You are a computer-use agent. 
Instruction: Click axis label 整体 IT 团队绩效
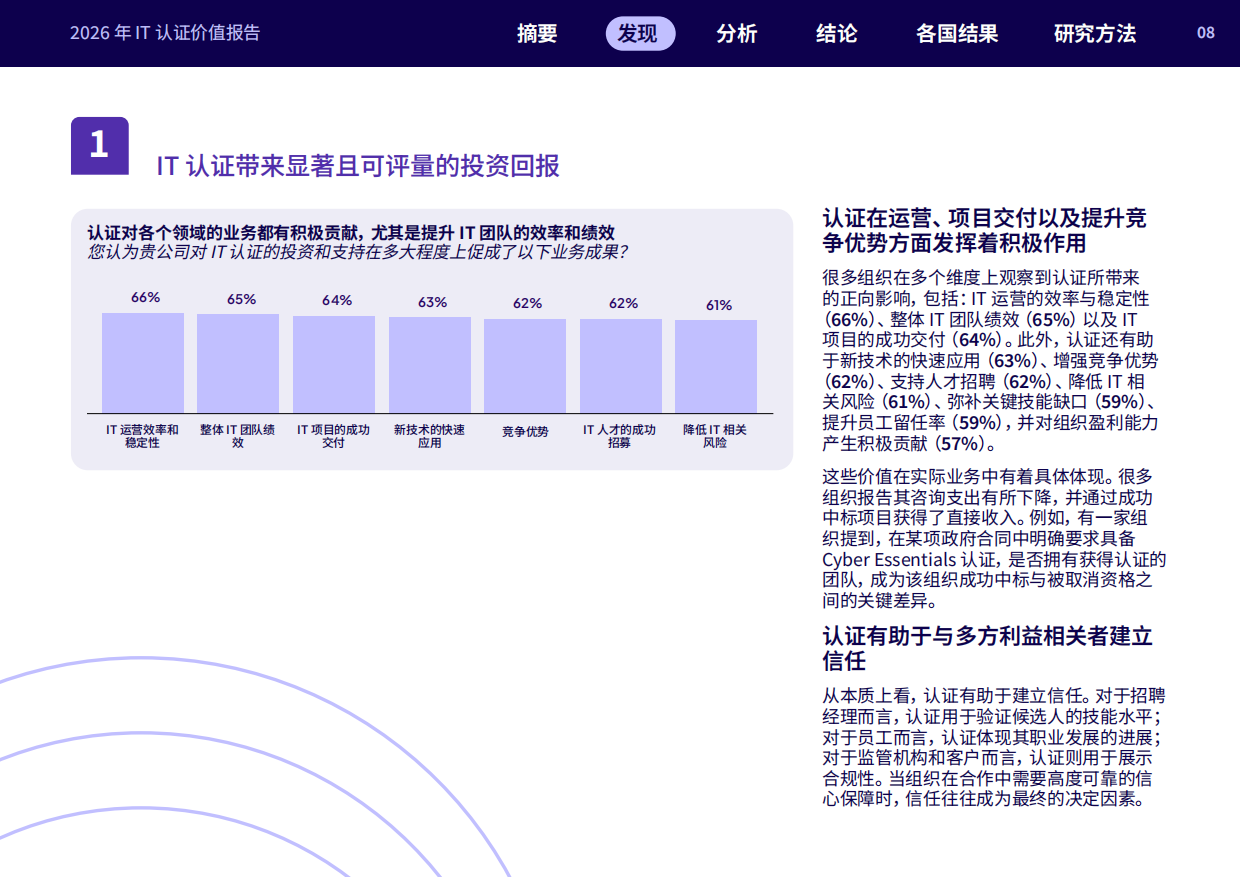click(x=238, y=436)
